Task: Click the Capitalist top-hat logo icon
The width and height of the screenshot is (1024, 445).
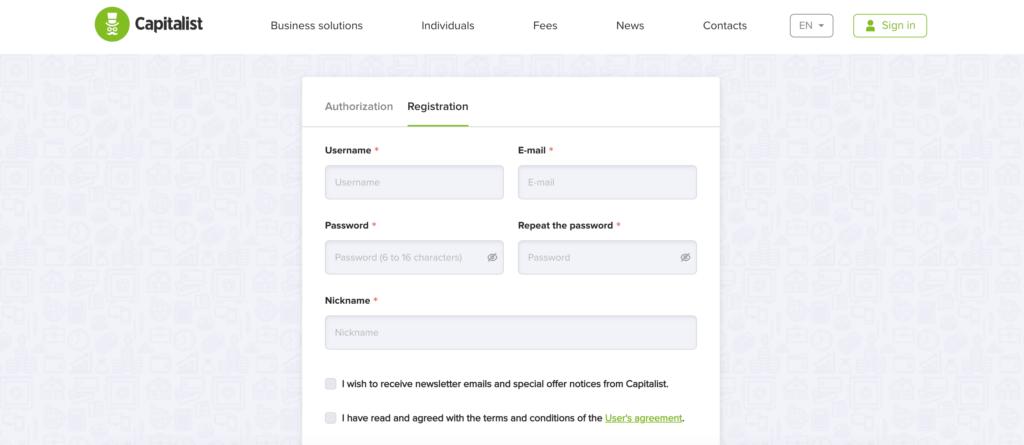Action: coord(112,25)
